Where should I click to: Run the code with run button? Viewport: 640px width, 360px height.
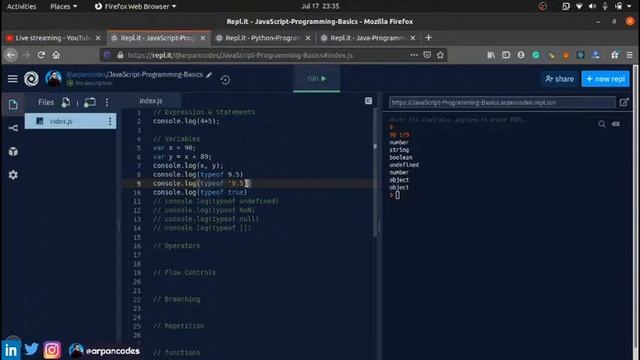click(317, 78)
